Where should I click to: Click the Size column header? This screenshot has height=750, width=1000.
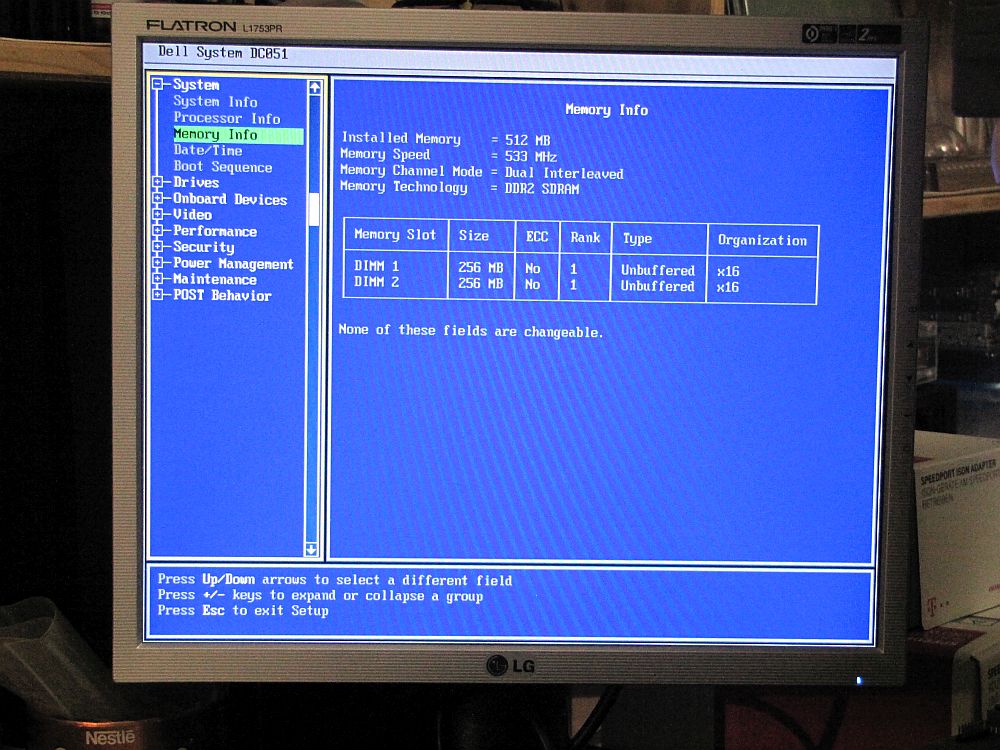pos(474,235)
